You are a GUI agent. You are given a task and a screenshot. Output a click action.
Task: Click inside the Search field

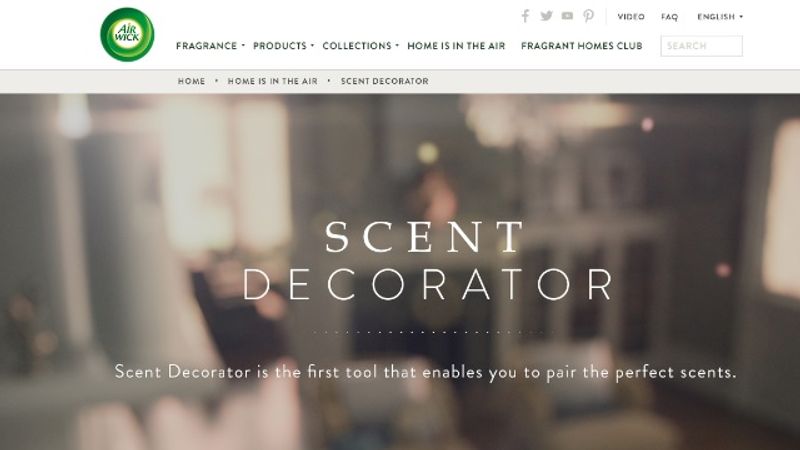pos(702,46)
